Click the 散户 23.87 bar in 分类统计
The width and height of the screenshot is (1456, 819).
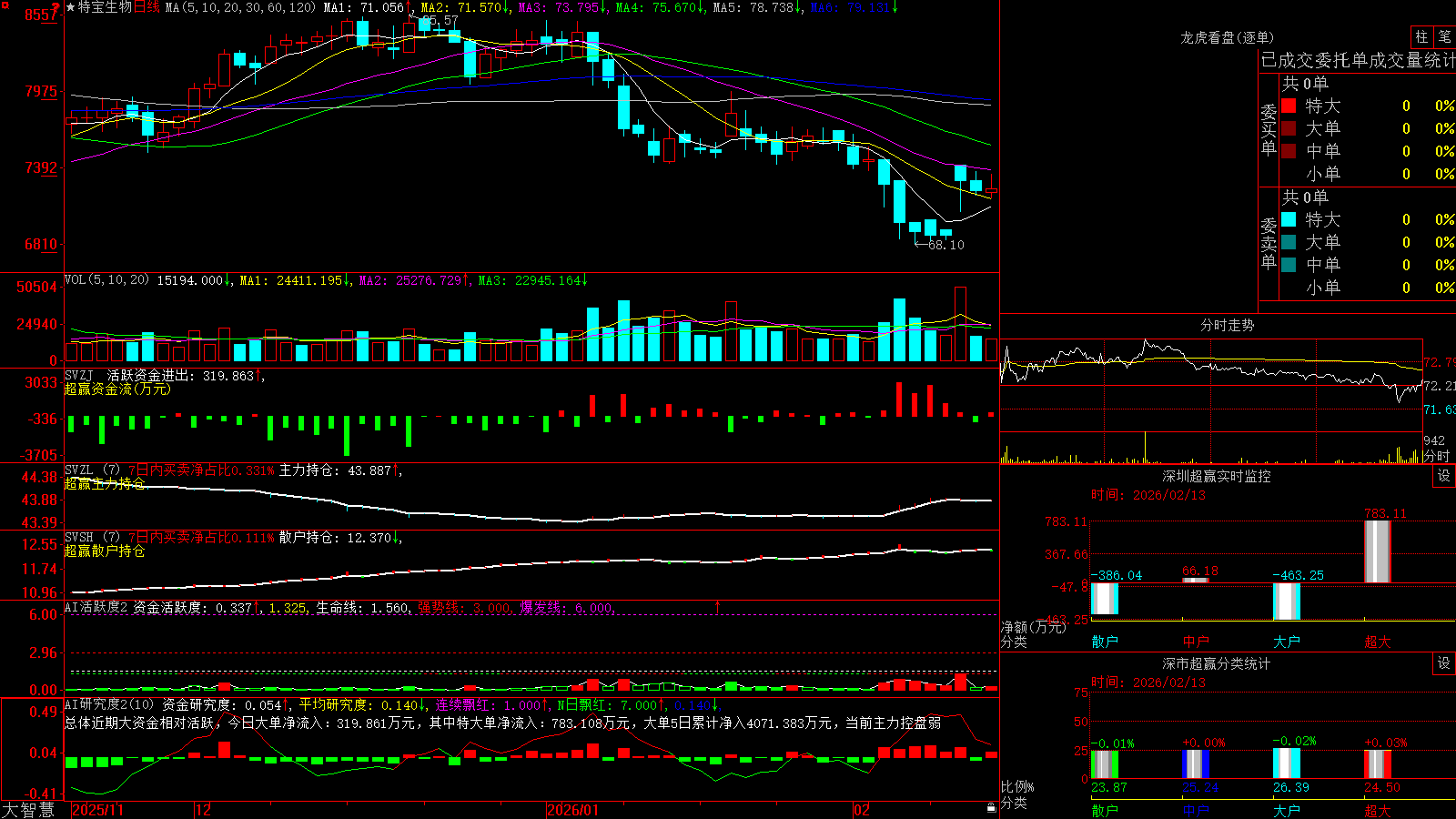pyautogui.click(x=1105, y=764)
